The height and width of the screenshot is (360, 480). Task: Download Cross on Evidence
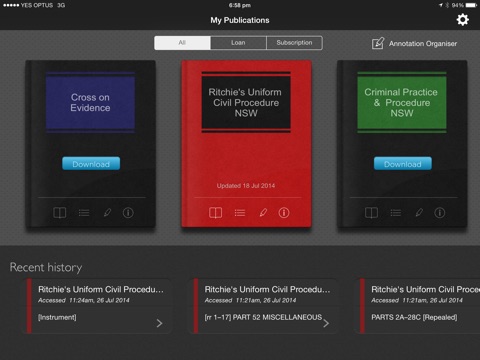coord(91,164)
